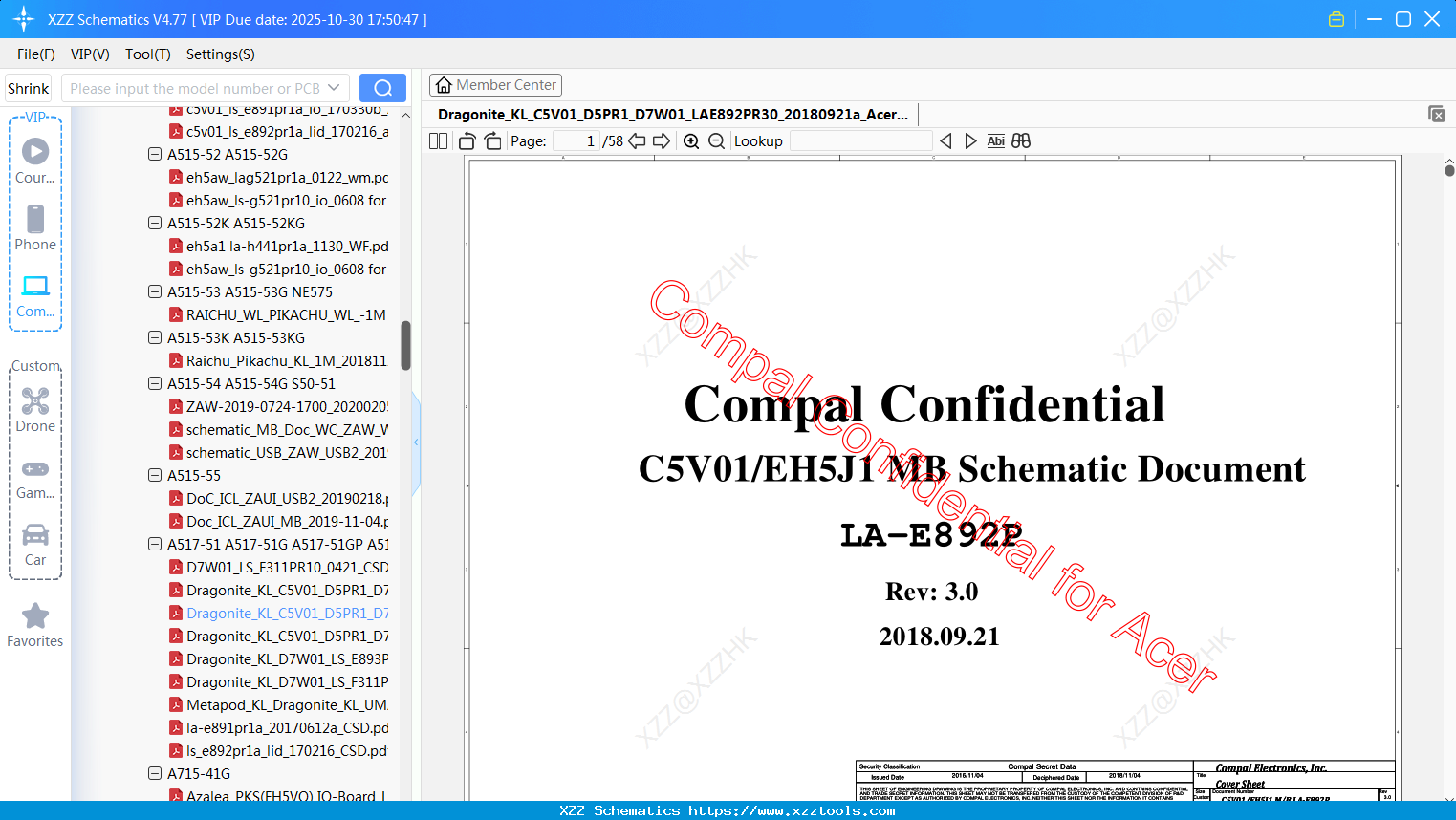Click the Shrink button
The width and height of the screenshot is (1456, 820).
click(29, 88)
